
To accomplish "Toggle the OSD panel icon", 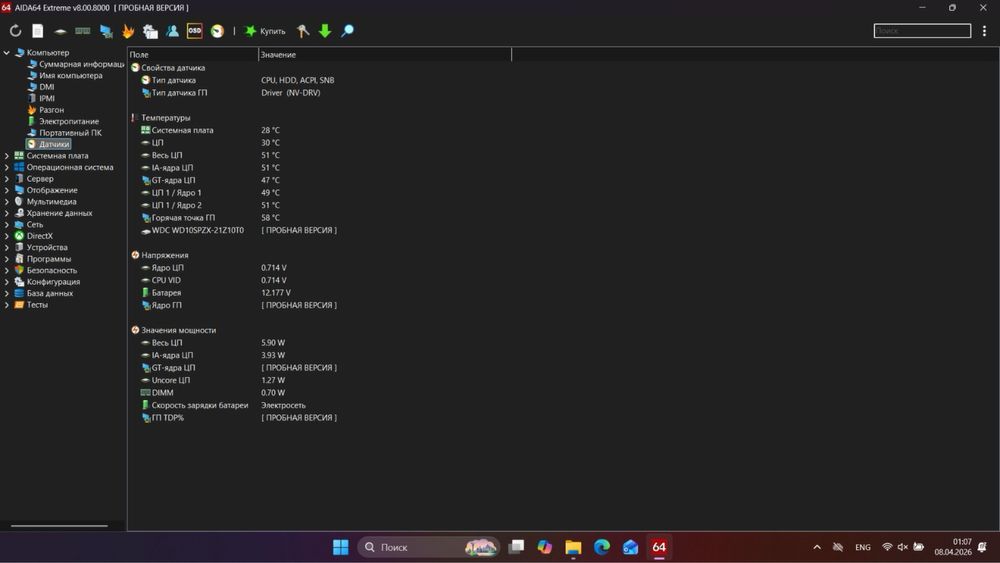I will (x=195, y=31).
